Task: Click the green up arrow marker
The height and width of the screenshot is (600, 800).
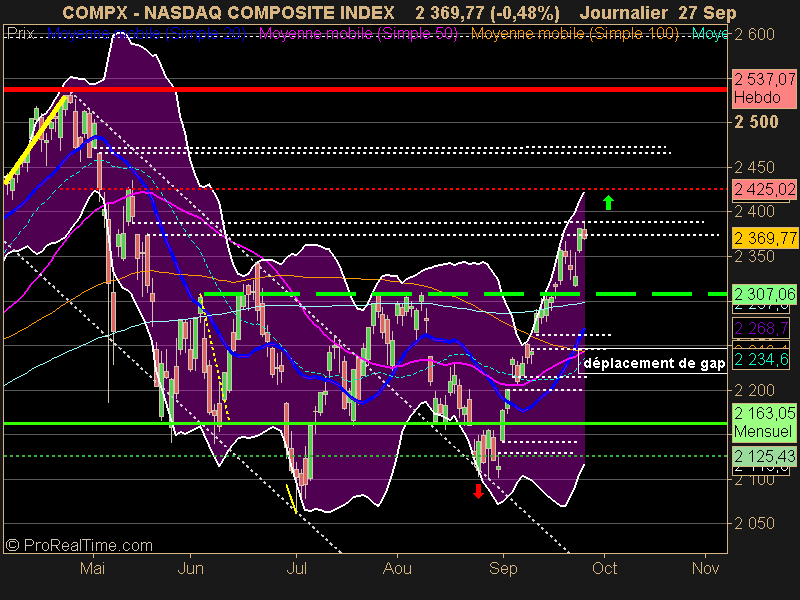Action: pyautogui.click(x=608, y=203)
